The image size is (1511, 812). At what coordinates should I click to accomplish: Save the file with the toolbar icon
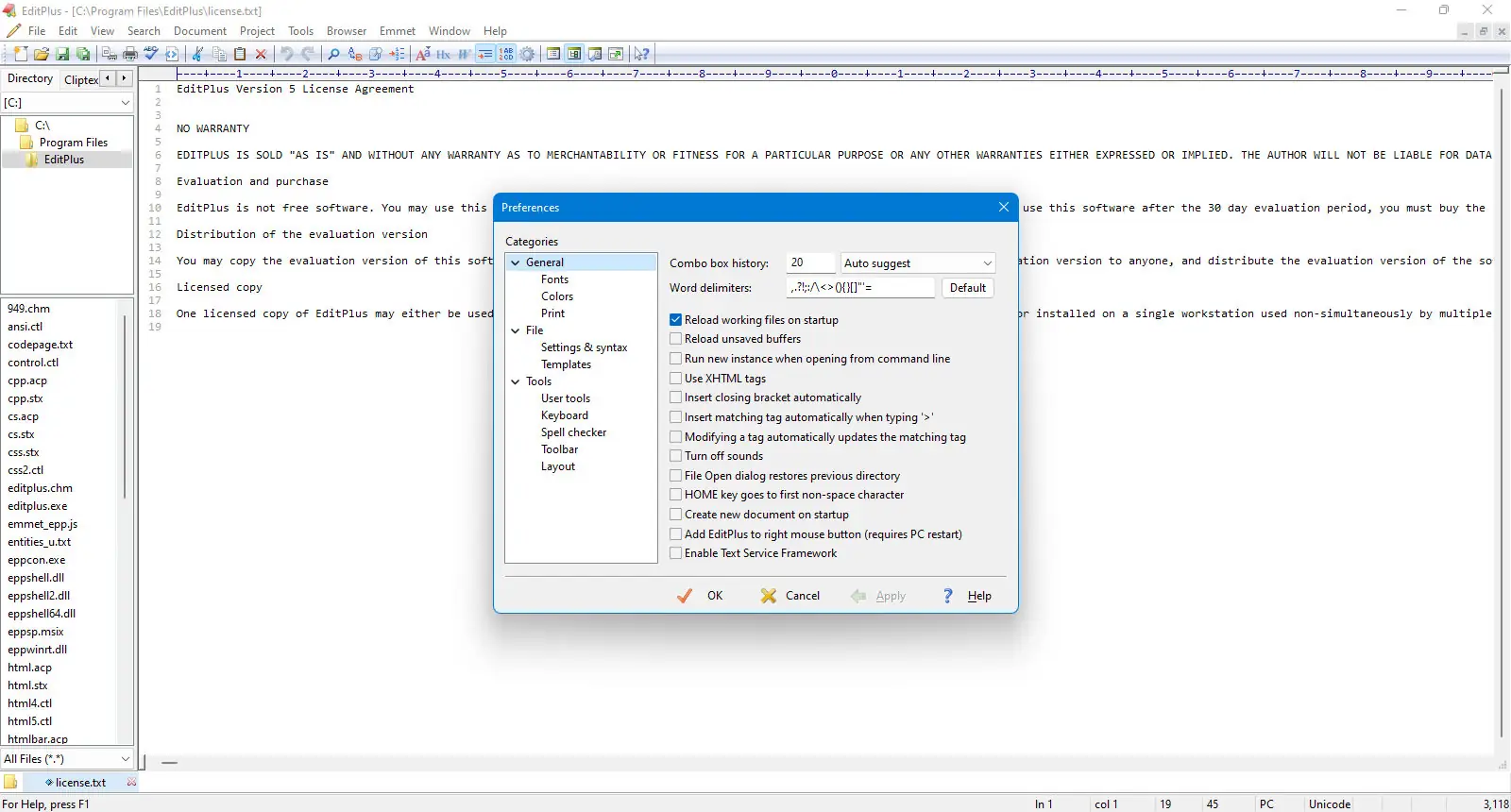click(x=62, y=54)
